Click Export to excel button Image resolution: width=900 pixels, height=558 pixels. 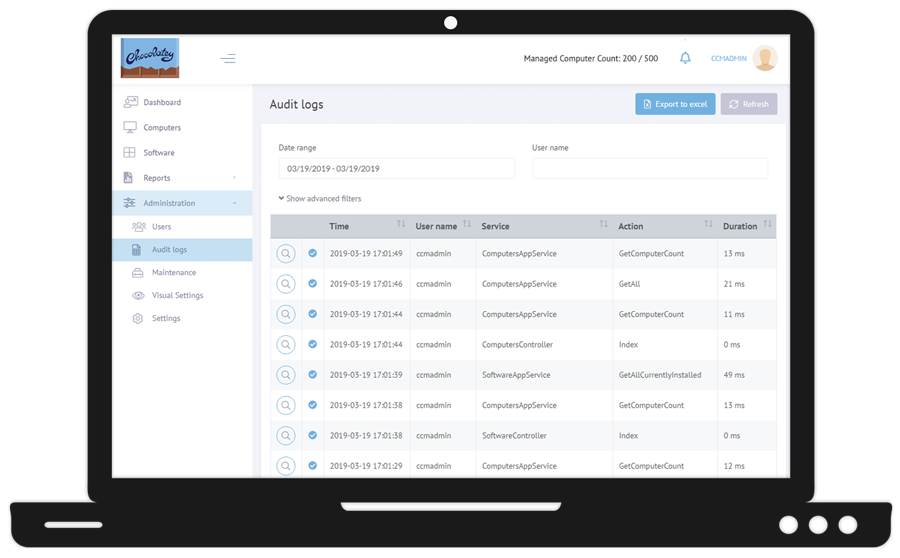(x=675, y=104)
